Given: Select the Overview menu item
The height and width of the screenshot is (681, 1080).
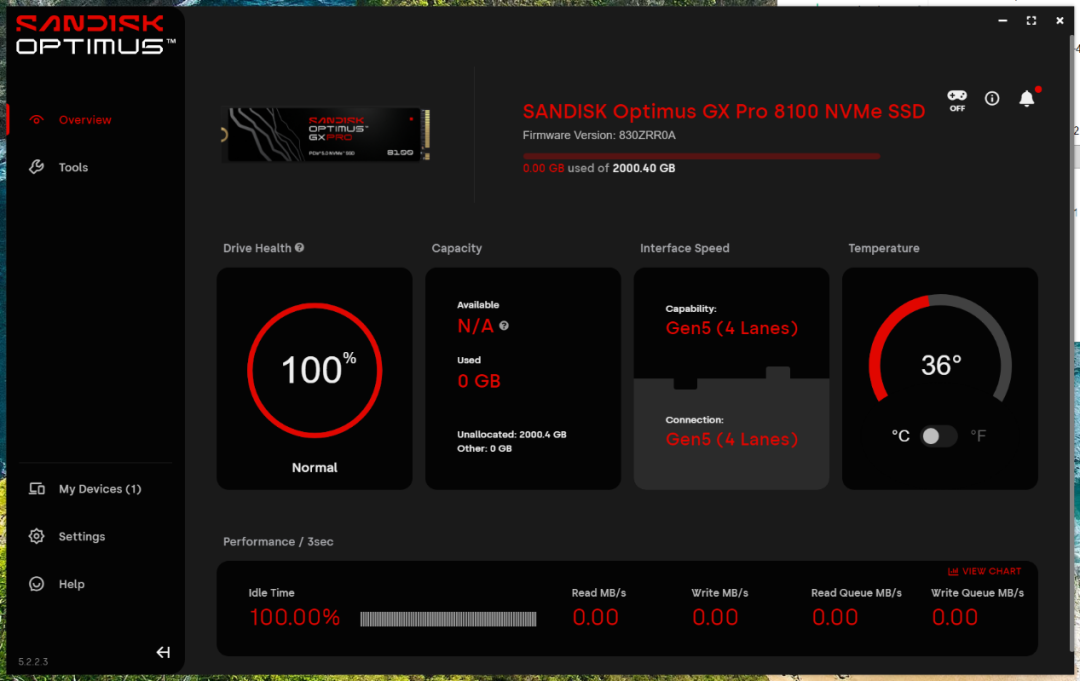Looking at the screenshot, I should tap(85, 120).
